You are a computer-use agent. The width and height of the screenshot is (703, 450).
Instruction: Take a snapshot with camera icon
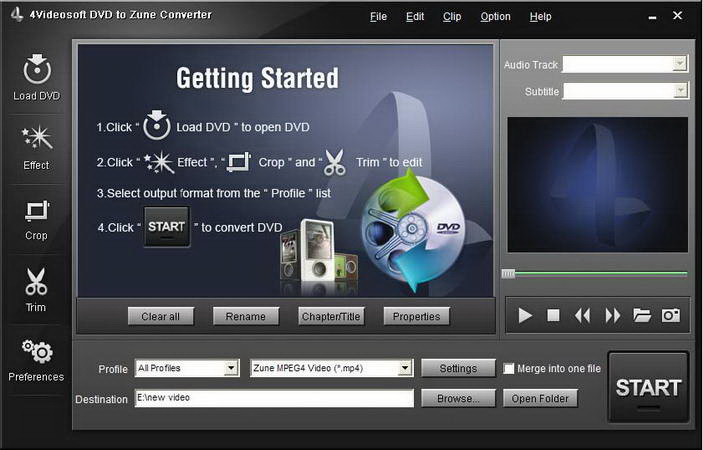pyautogui.click(x=671, y=315)
